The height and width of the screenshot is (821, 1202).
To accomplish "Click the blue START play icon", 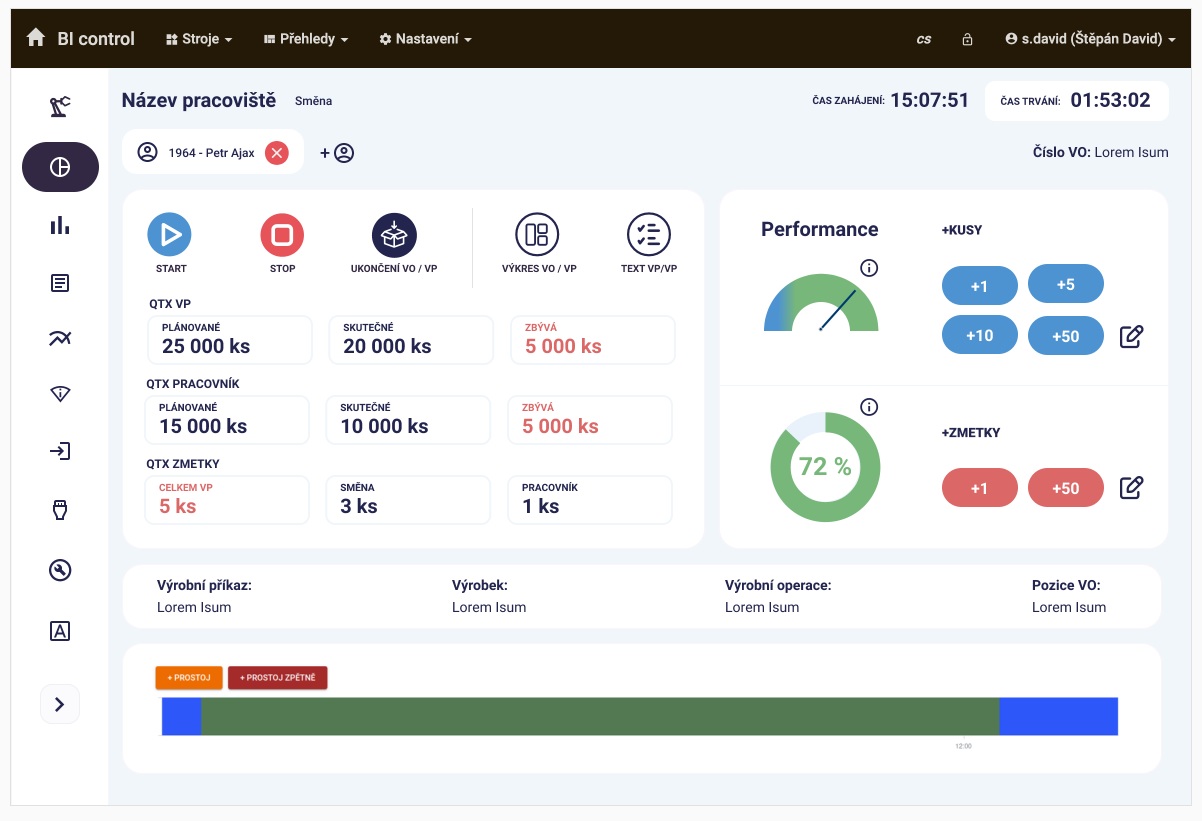I will pos(170,235).
